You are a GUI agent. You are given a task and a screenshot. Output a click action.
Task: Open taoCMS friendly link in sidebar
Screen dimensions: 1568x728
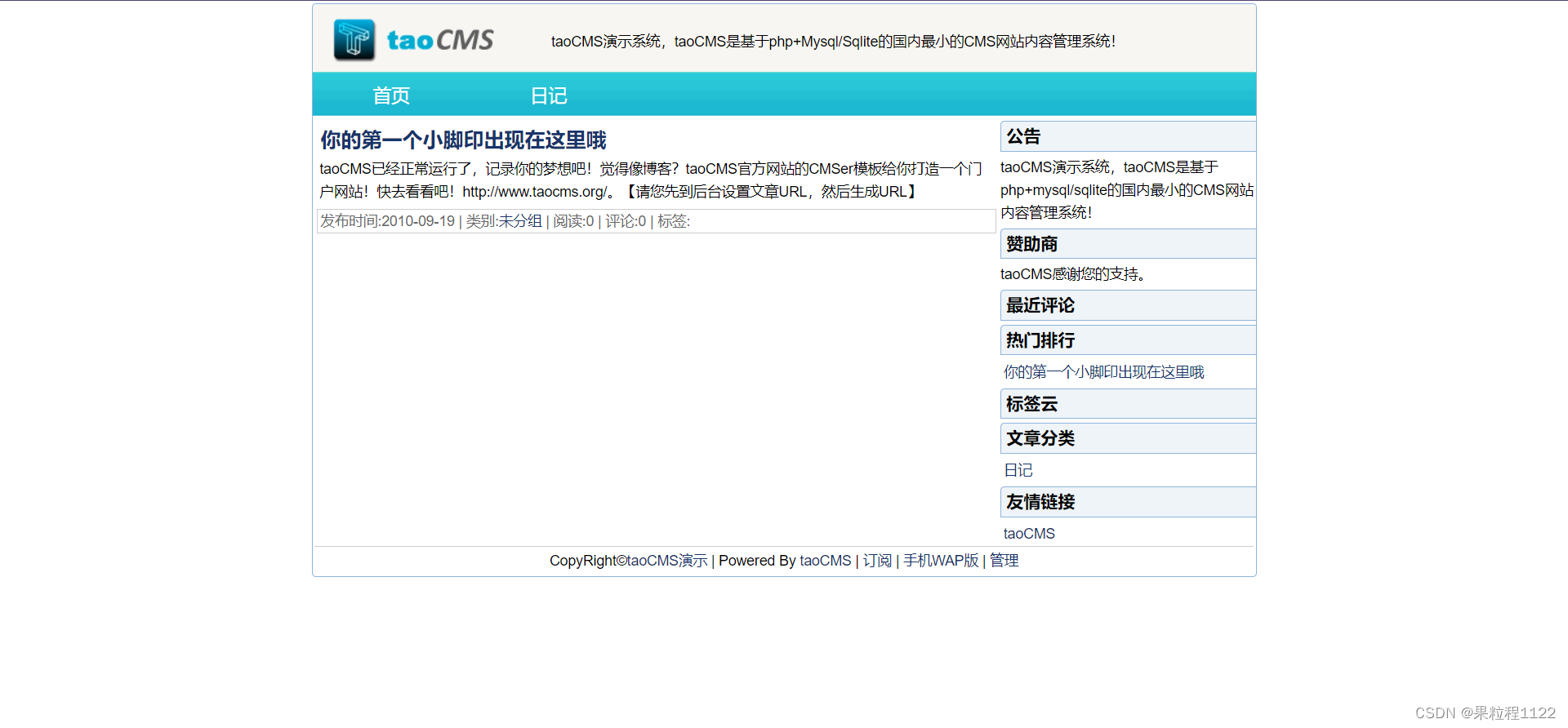tap(1029, 534)
